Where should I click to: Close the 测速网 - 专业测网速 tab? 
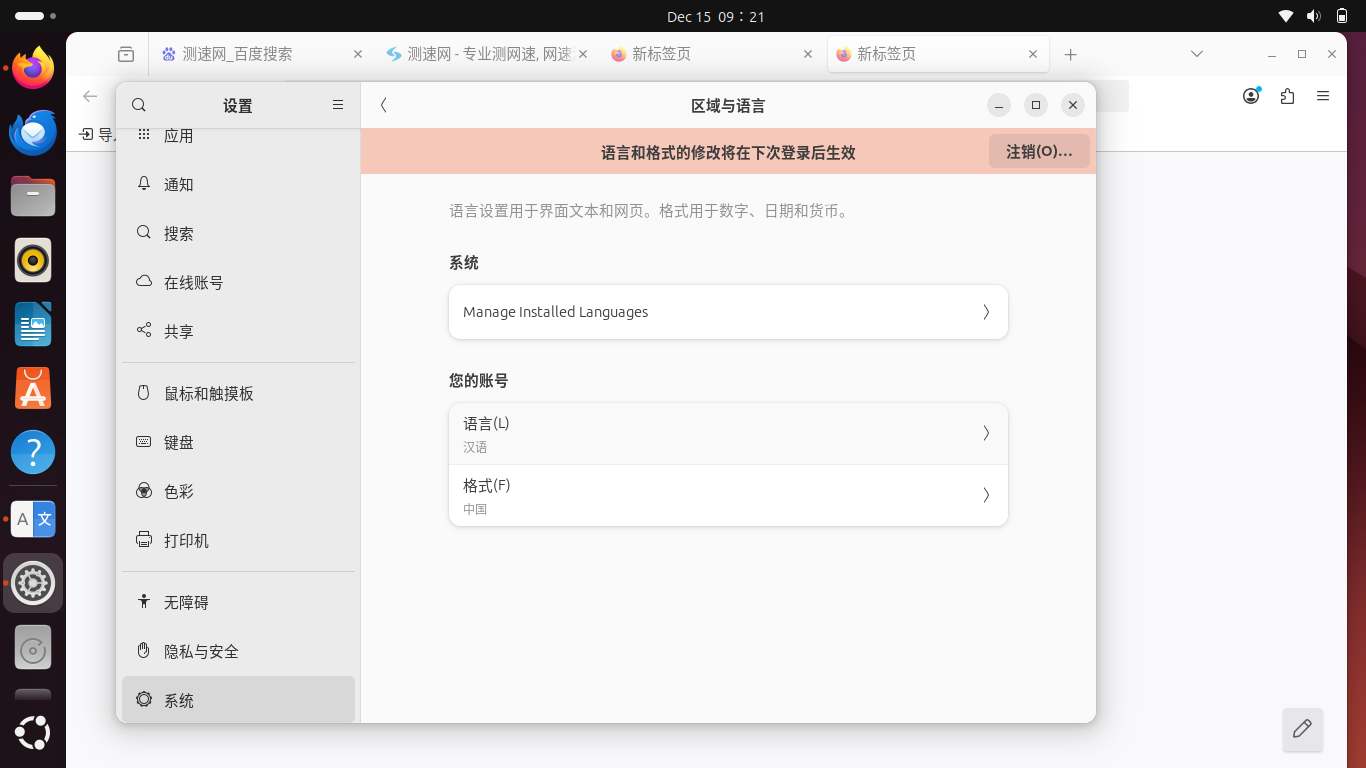coord(584,54)
